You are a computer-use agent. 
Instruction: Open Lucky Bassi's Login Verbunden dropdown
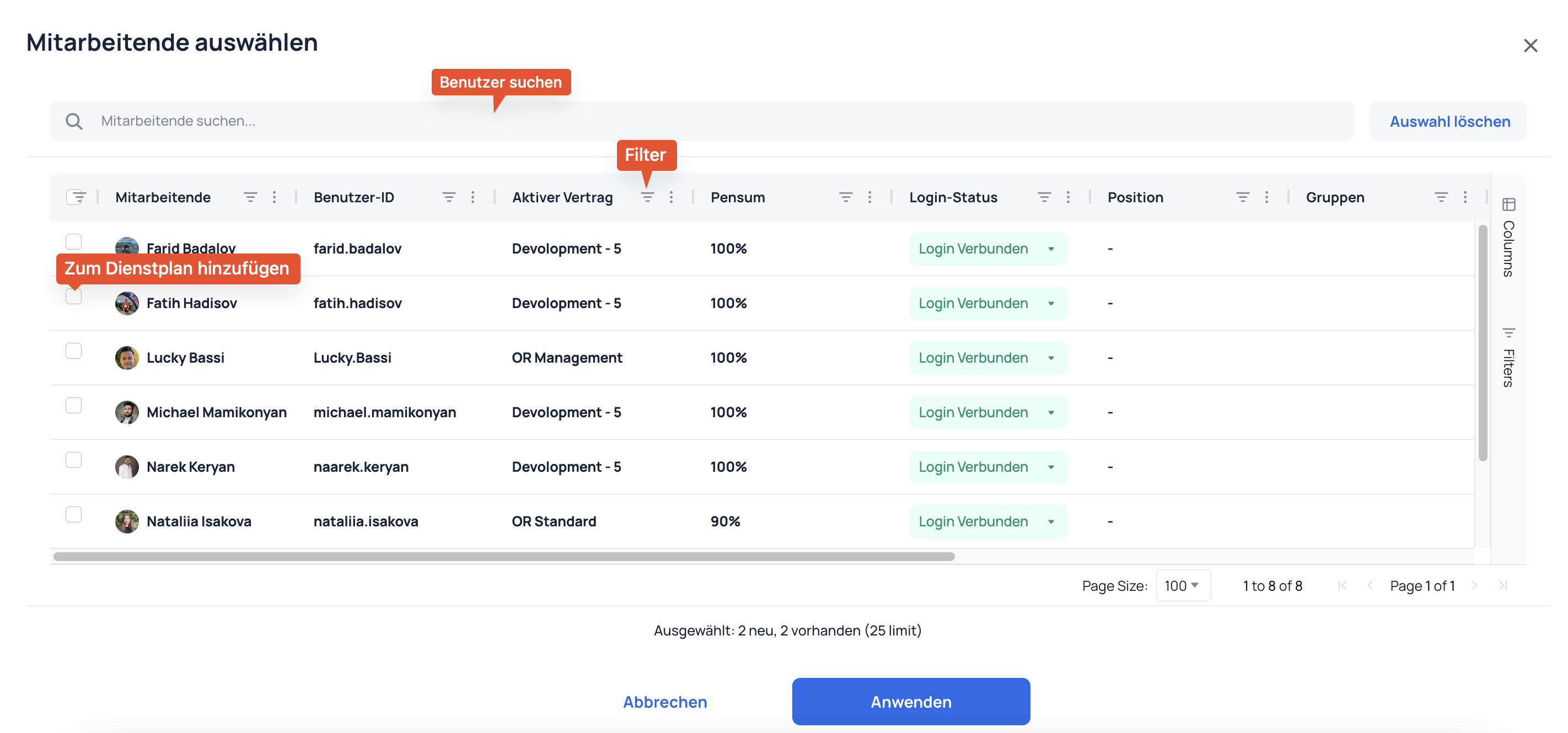(988, 358)
